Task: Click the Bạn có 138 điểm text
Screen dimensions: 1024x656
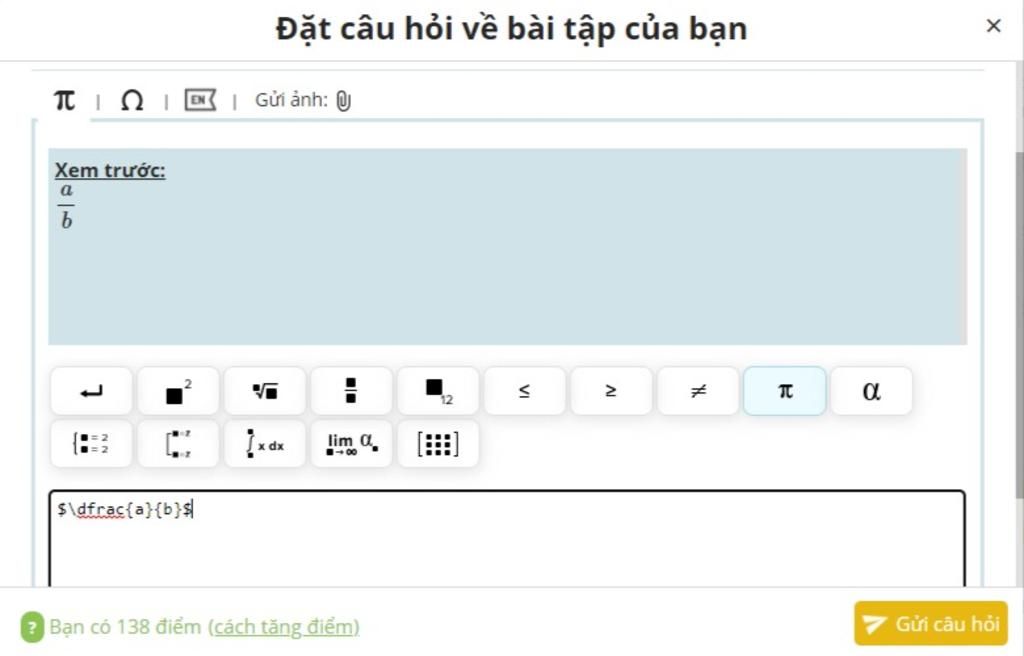Action: point(125,627)
